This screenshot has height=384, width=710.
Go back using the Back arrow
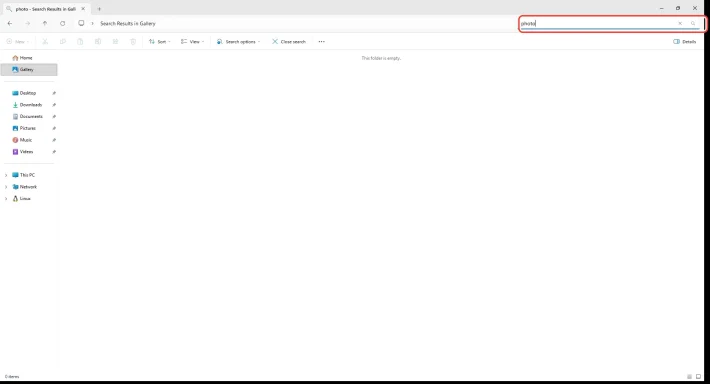(x=10, y=24)
